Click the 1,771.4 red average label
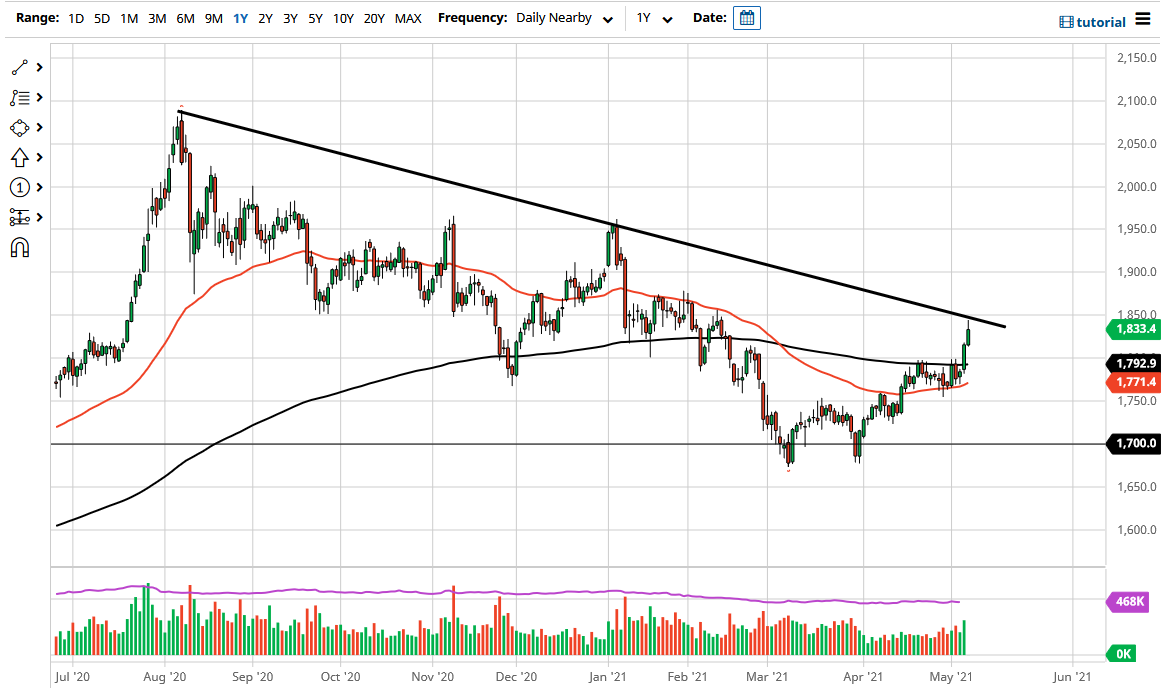The image size is (1161, 699). pyautogui.click(x=1134, y=382)
